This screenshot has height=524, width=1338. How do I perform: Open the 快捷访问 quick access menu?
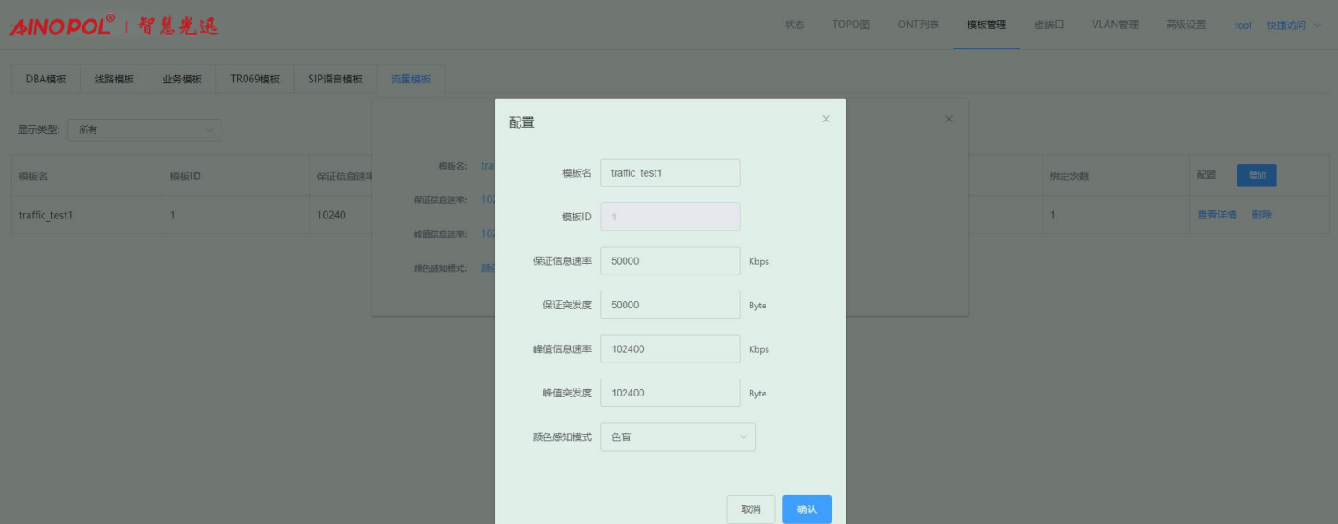[1286, 25]
